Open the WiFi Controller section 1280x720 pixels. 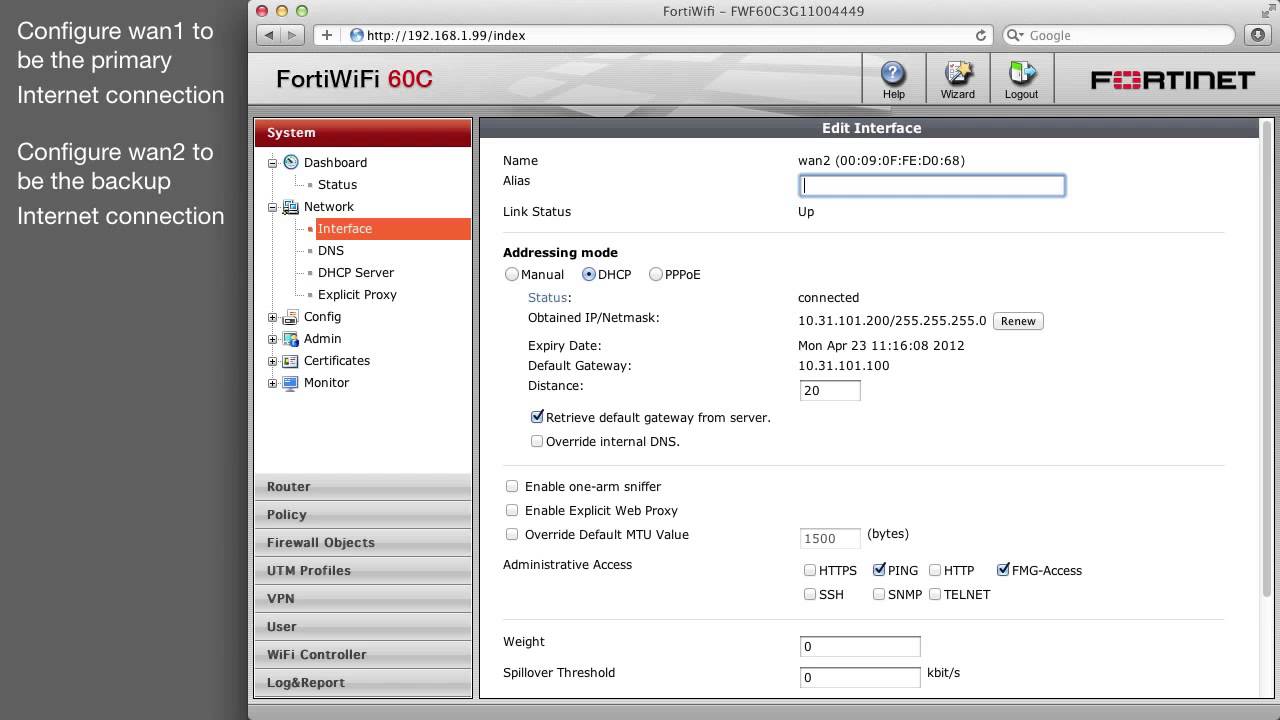[x=363, y=654]
